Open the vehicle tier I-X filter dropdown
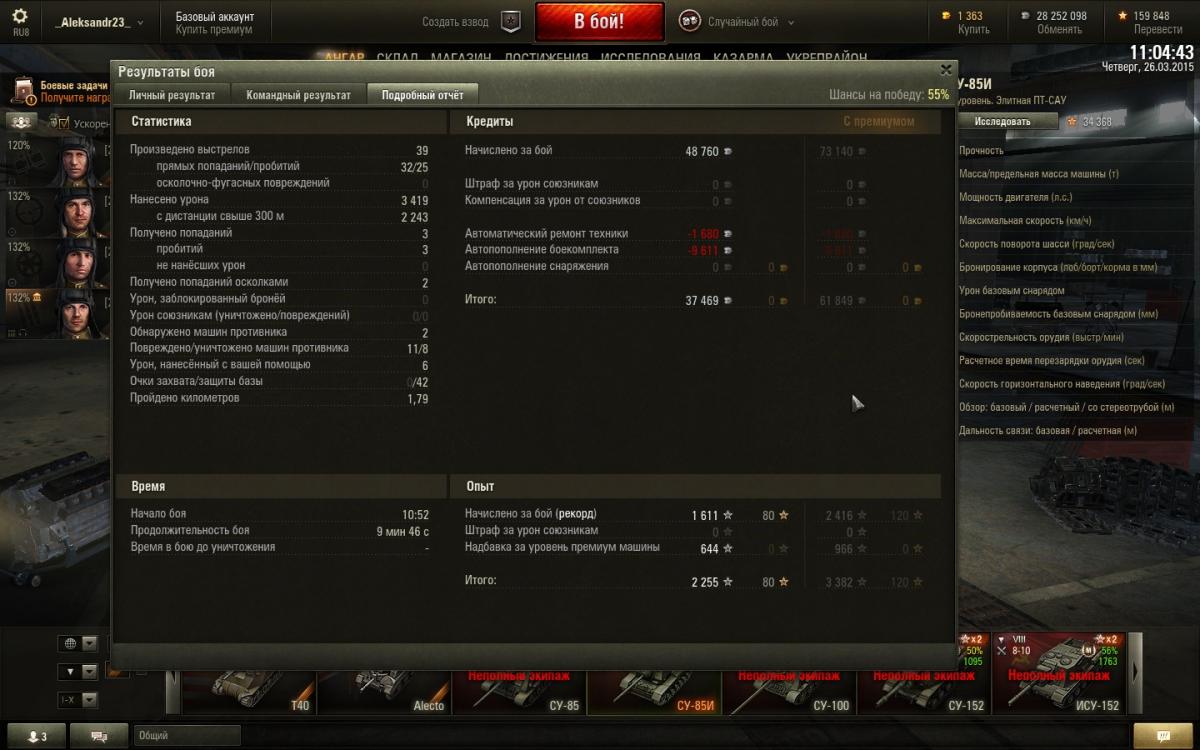This screenshot has width=1200, height=750. pyautogui.click(x=78, y=699)
